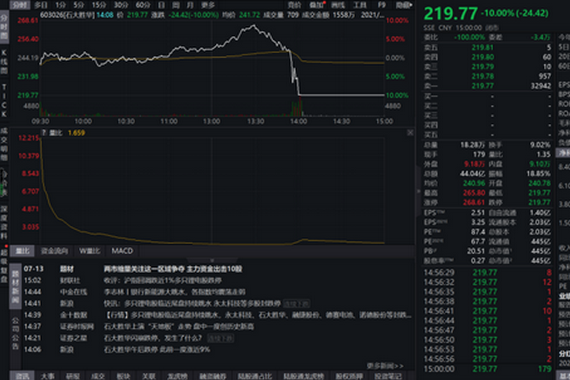The height and width of the screenshot is (380, 570).
Task: Toggle the right quote panel collapse handle
Action: pyautogui.click(x=418, y=191)
